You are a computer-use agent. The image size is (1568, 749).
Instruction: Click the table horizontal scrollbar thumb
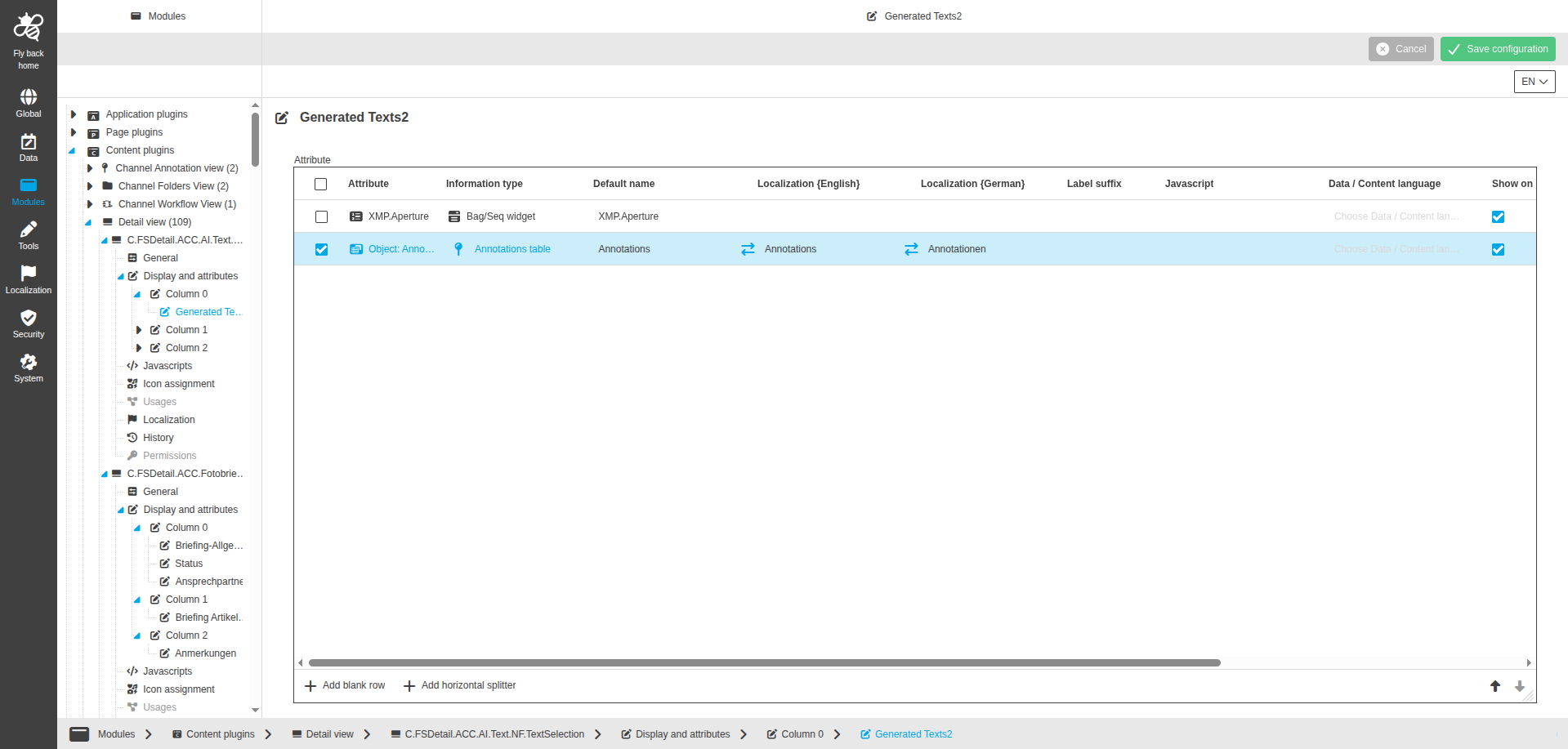pos(764,663)
